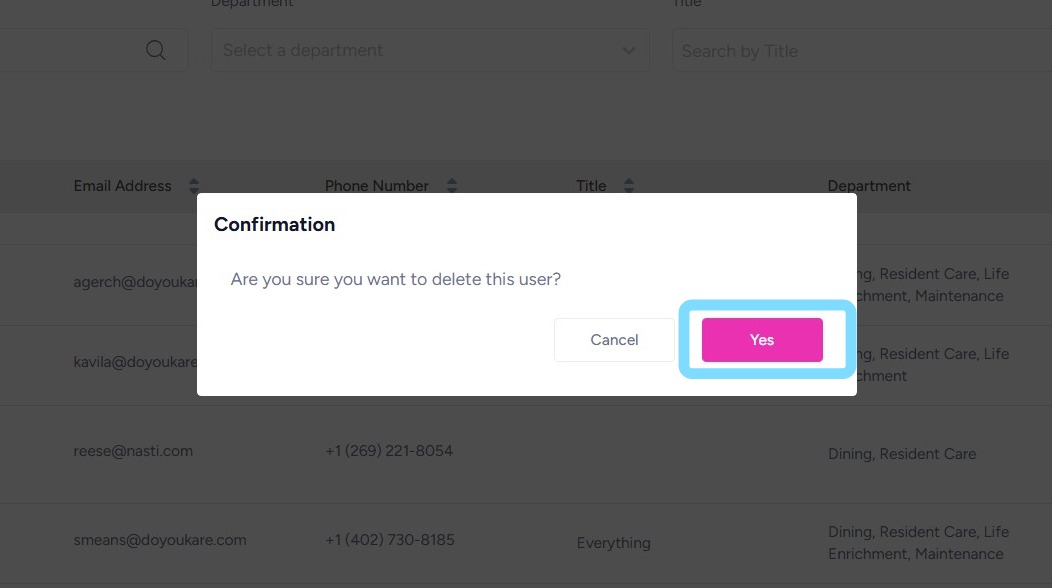
Task: Expand the department dropdown chevron
Action: click(x=628, y=50)
